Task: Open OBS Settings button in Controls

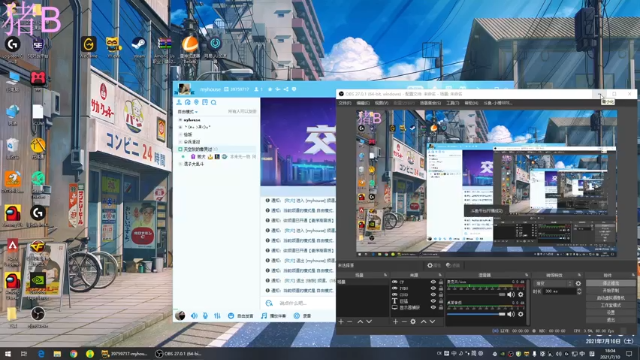Action: 611,312
